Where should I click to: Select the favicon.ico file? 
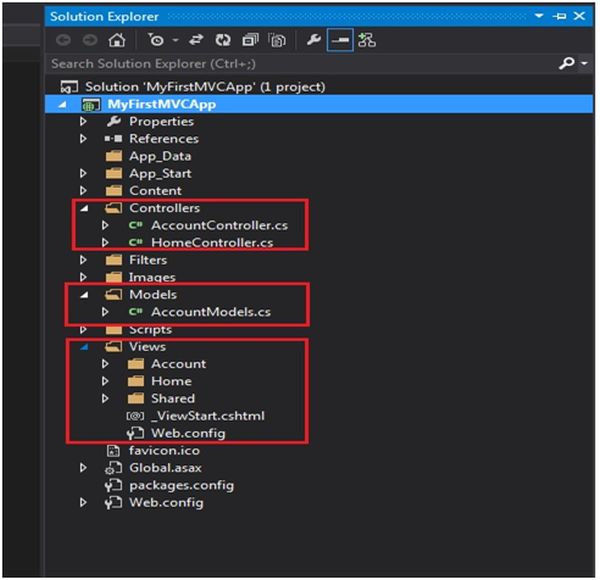point(164,451)
